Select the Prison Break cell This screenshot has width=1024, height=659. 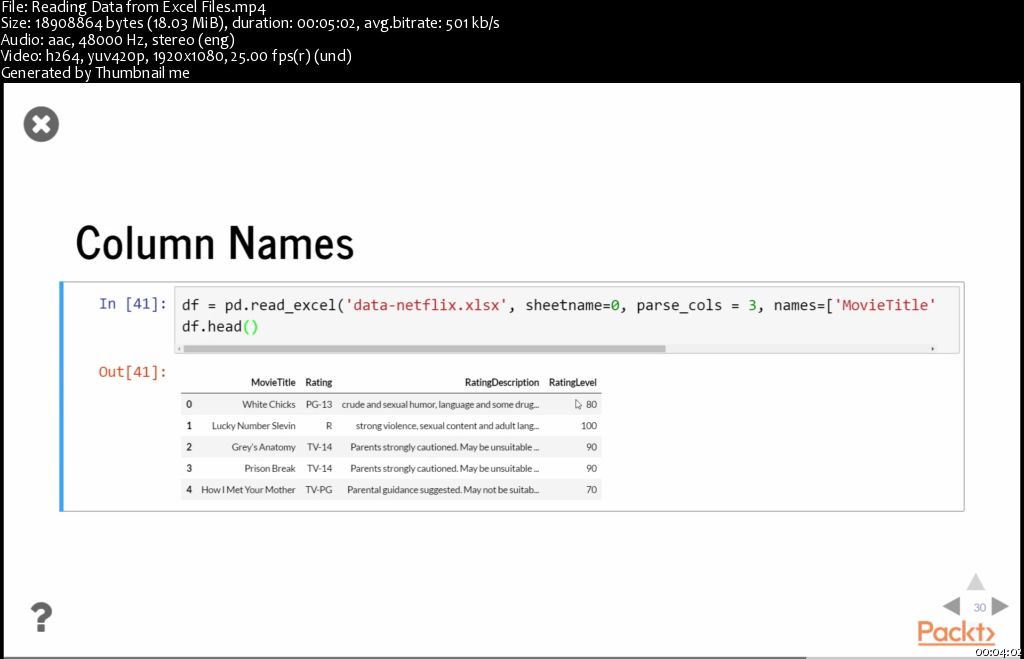tap(270, 468)
